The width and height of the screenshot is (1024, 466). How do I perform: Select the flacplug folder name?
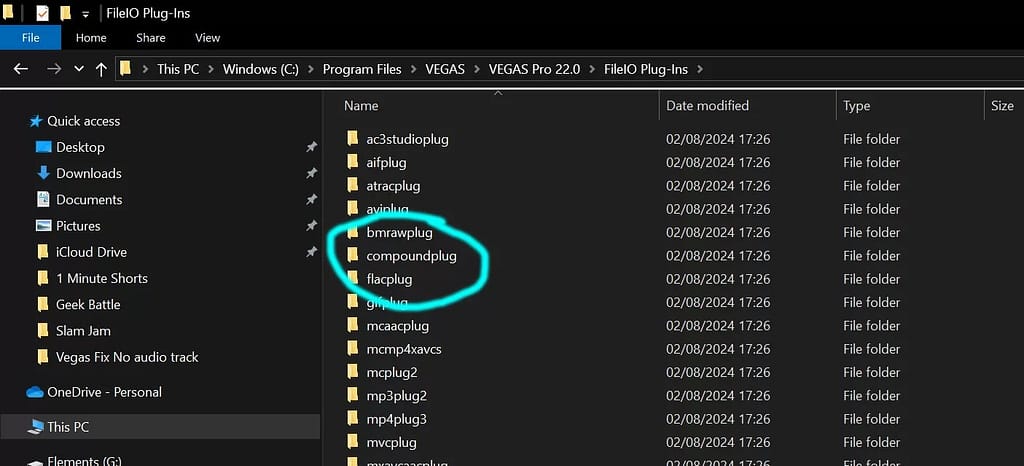click(389, 279)
